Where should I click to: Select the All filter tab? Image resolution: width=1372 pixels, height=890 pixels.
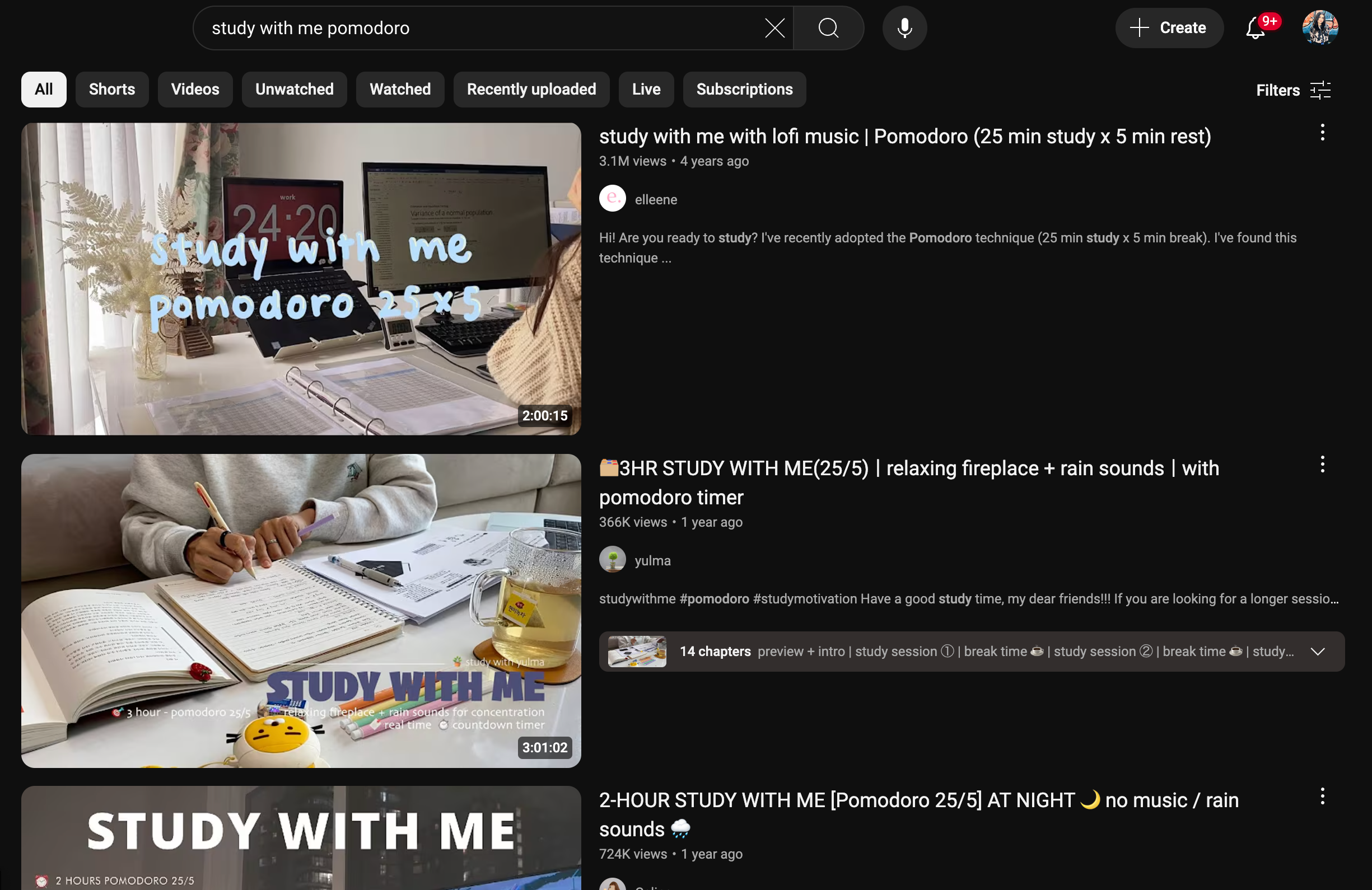click(43, 89)
